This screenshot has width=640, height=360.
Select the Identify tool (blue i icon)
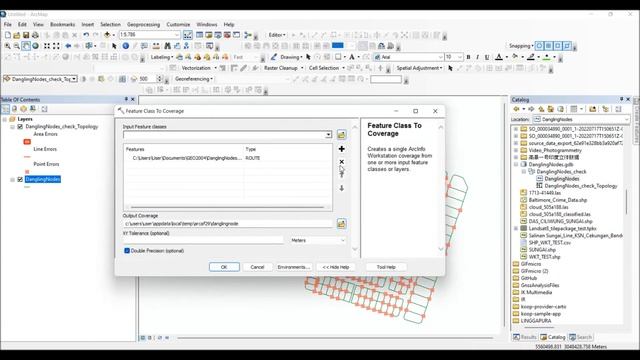(x=126, y=46)
